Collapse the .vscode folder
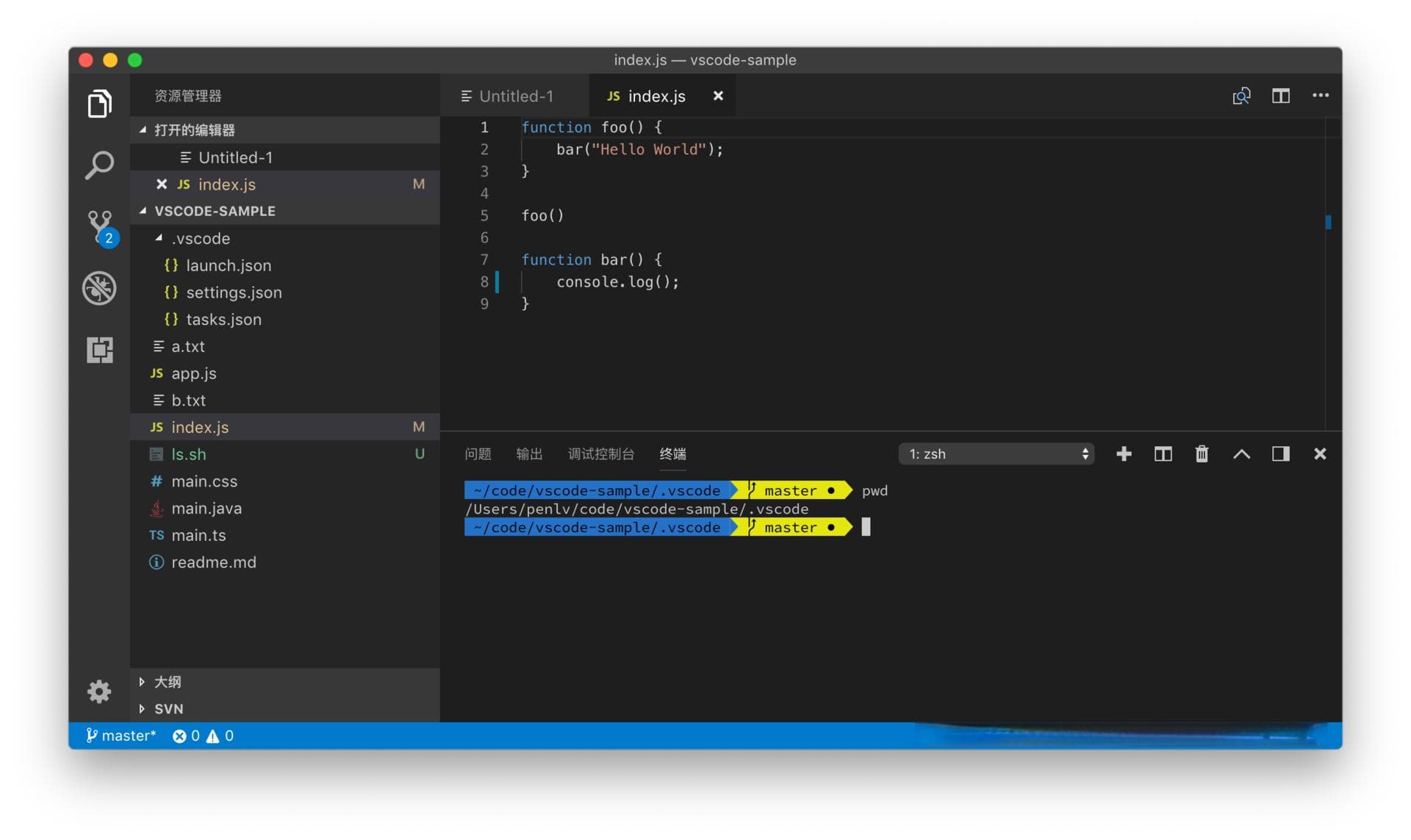 point(285,238)
